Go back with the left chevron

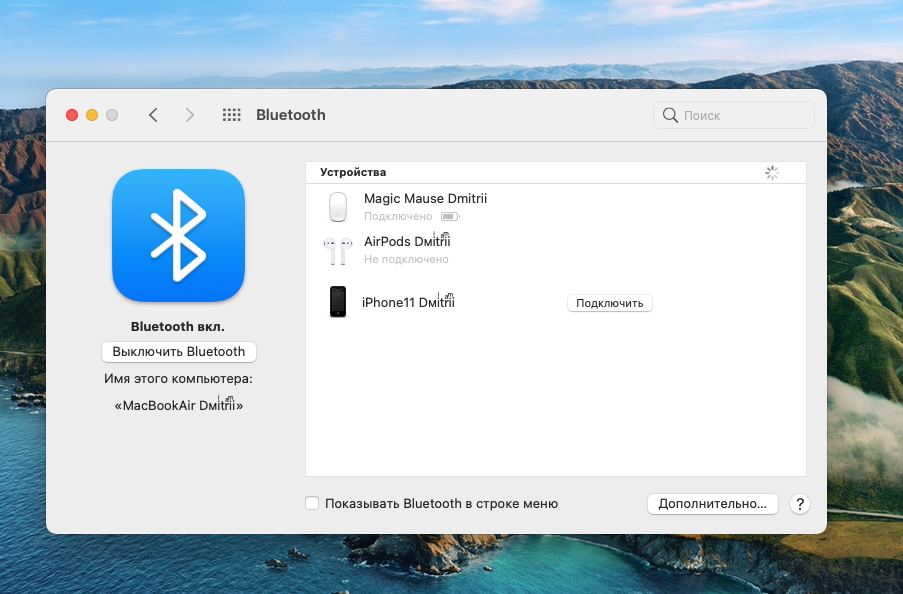click(153, 115)
